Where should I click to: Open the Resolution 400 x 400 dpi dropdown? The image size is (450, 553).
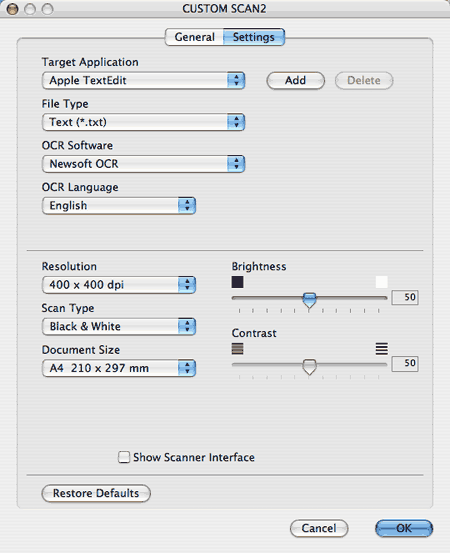click(119, 285)
